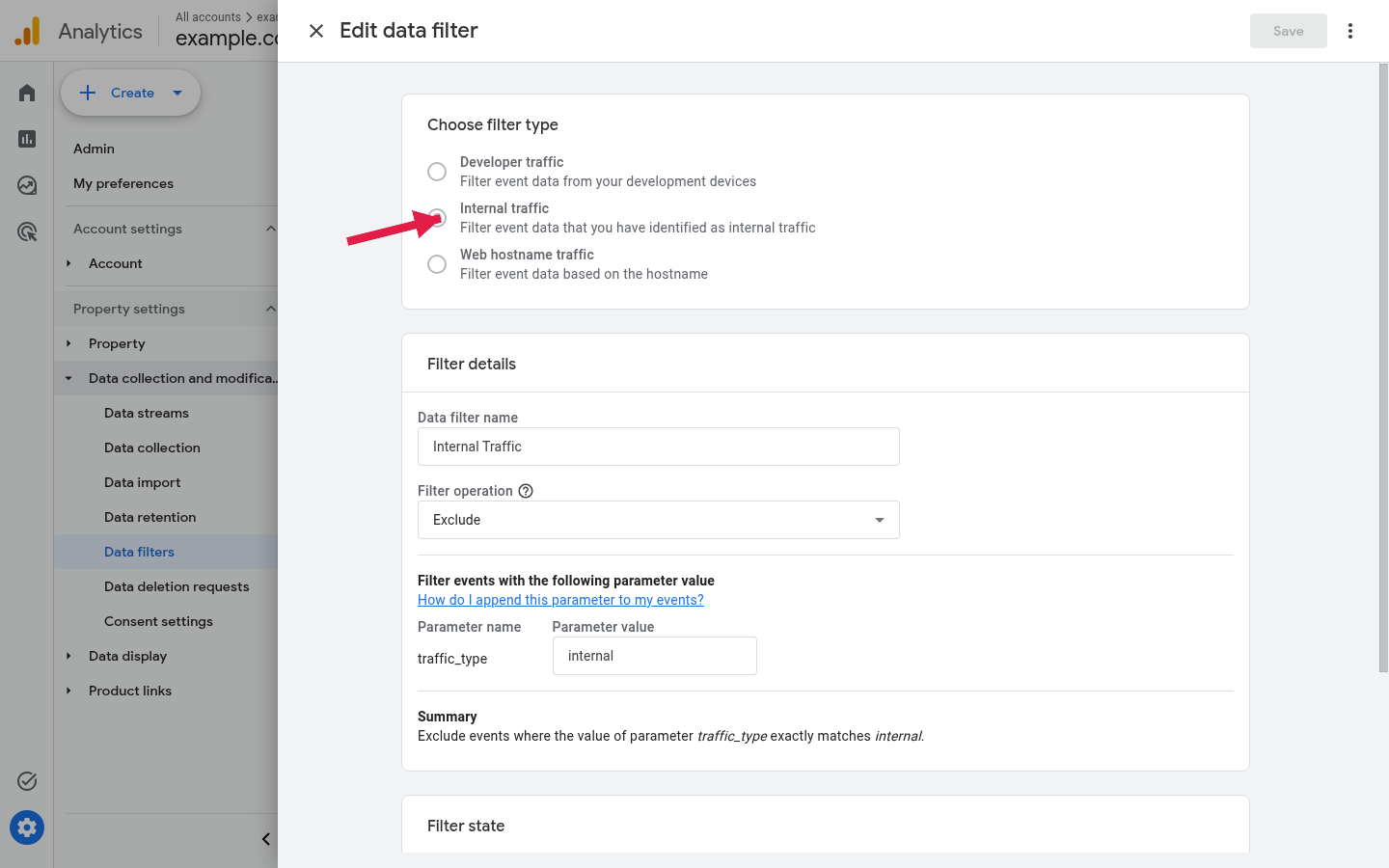The image size is (1389, 868).
Task: Open the 'How do I append this parameter' link
Action: click(x=560, y=600)
